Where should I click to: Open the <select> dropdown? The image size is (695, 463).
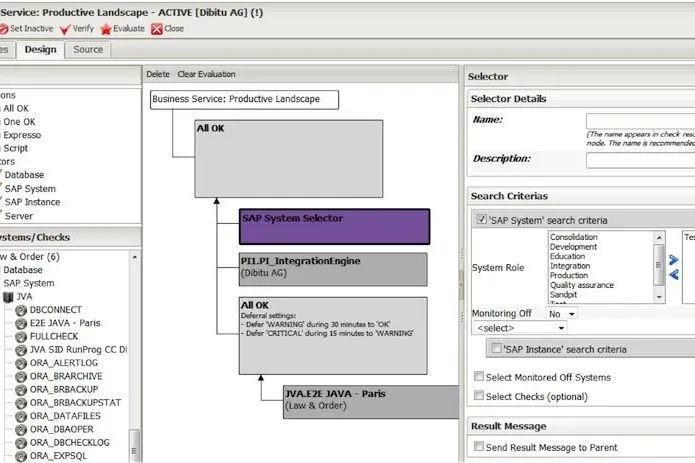point(520,328)
